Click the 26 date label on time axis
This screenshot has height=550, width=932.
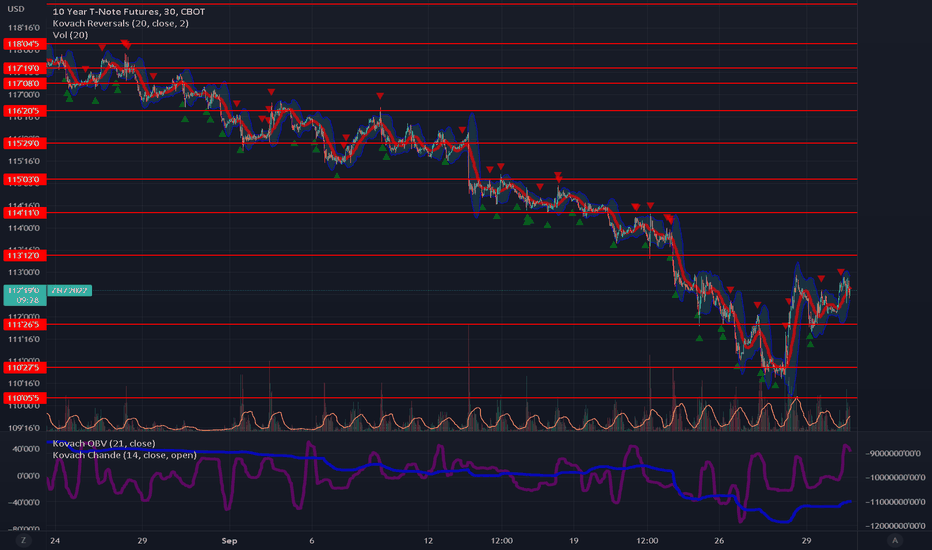(x=719, y=540)
